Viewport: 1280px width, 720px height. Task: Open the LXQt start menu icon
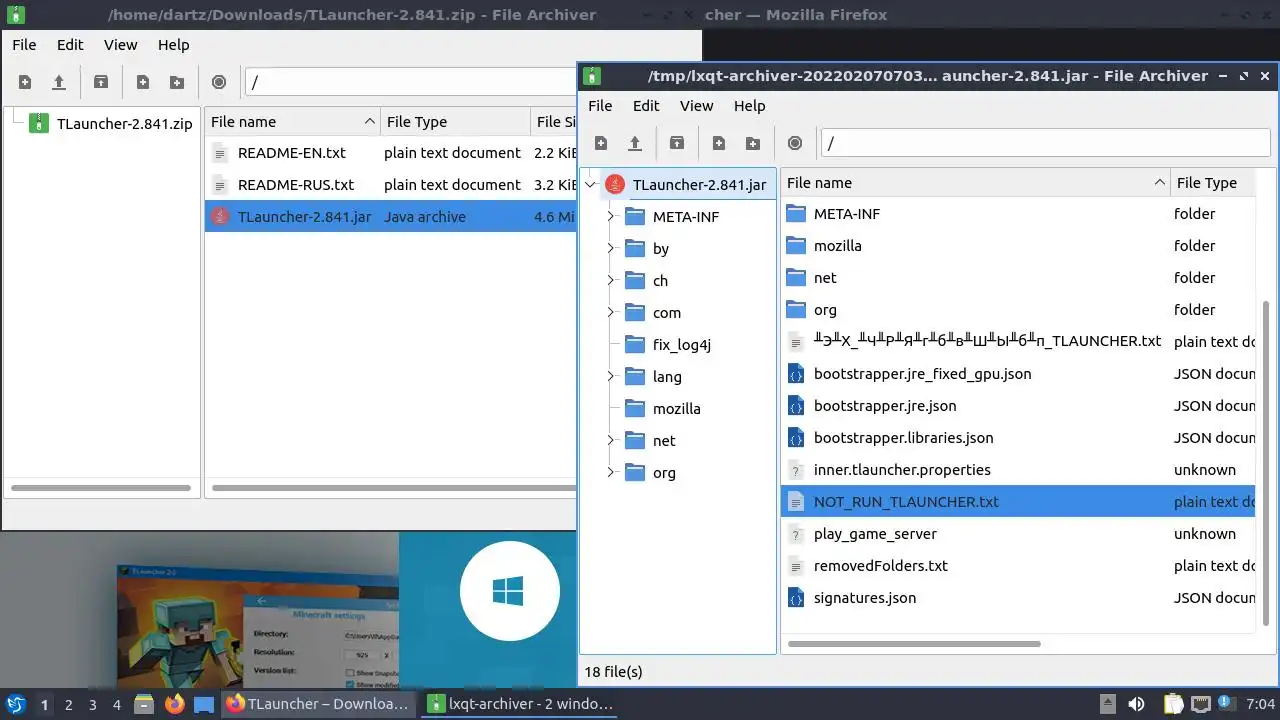[x=16, y=704]
